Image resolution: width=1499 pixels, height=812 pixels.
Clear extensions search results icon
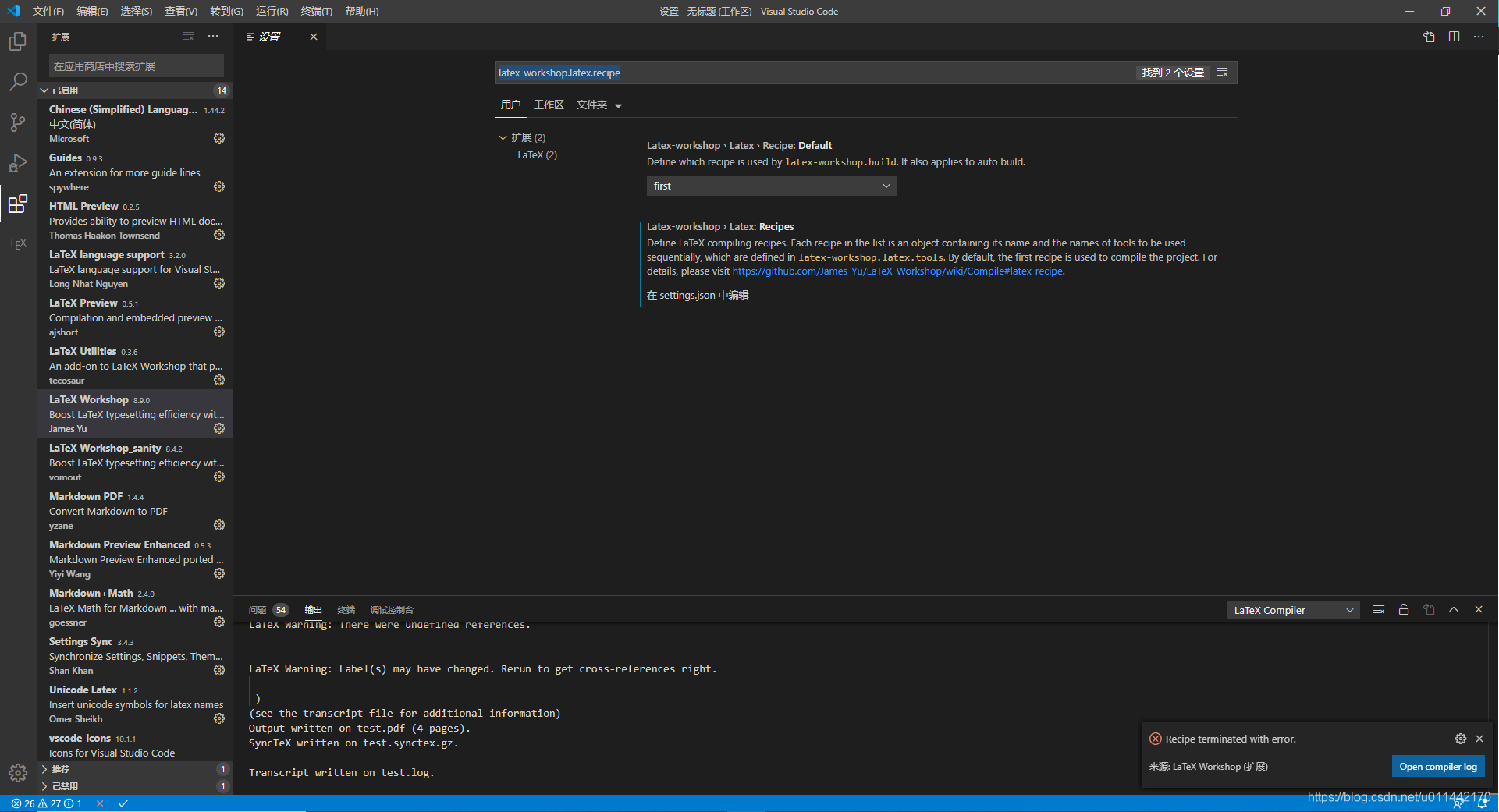pos(188,37)
